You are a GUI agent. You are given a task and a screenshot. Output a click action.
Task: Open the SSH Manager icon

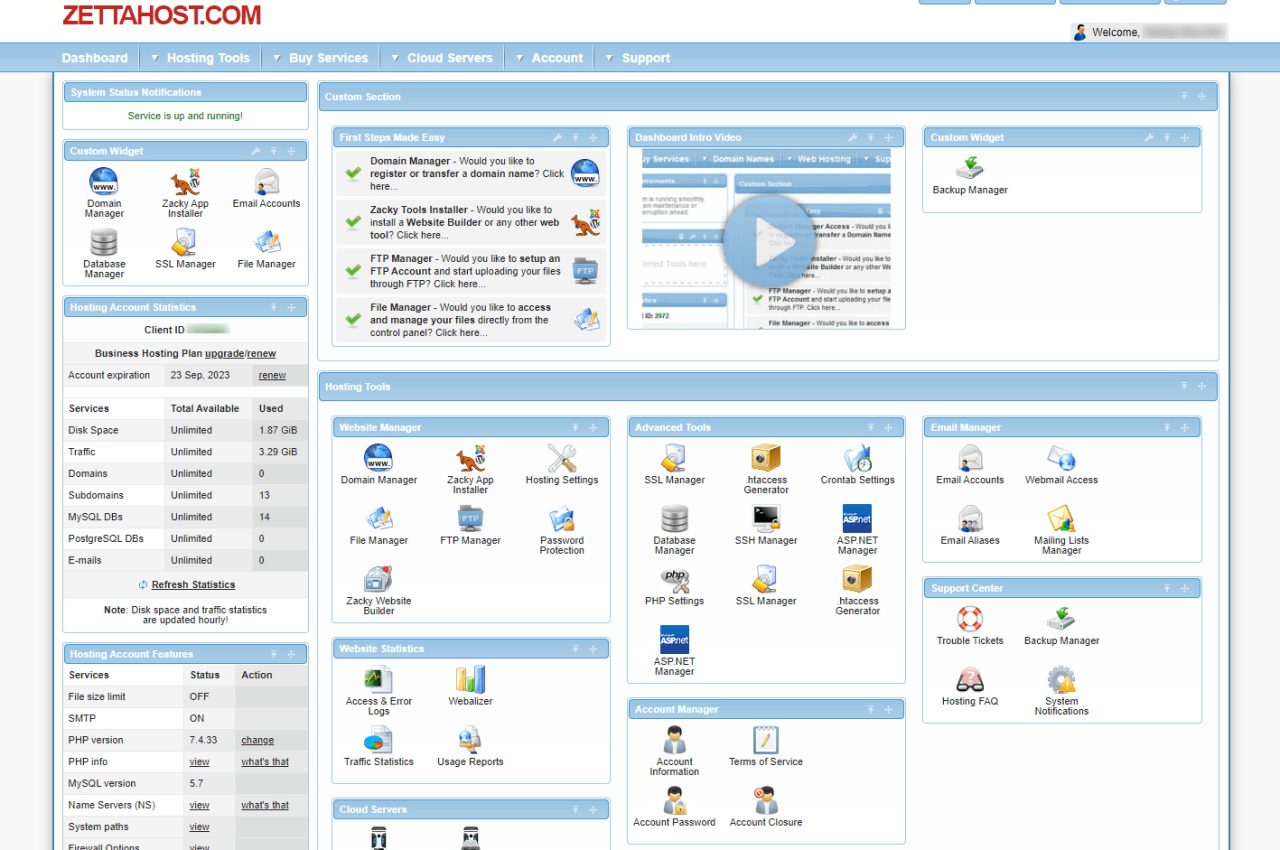tap(766, 525)
